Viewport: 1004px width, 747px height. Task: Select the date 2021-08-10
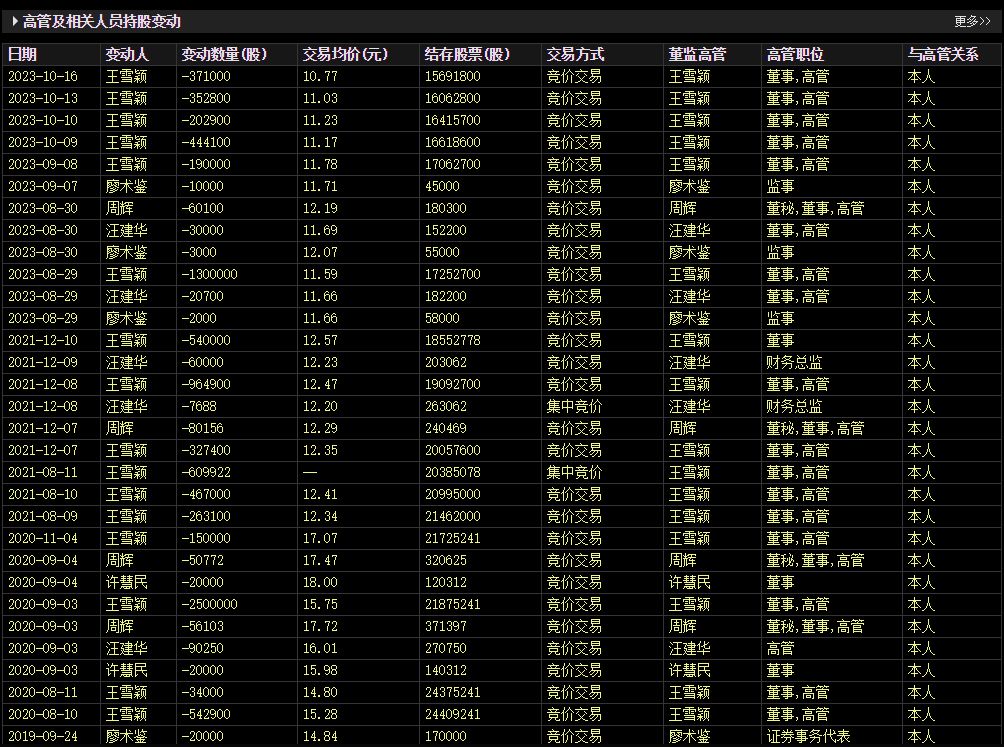point(43,494)
